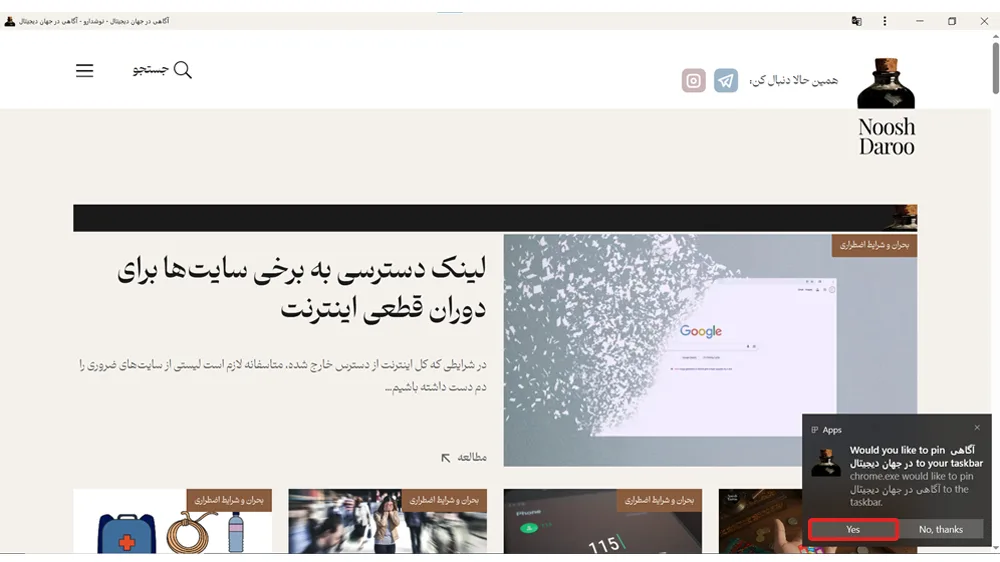Dismiss the Apps pin notification with X

(x=977, y=428)
